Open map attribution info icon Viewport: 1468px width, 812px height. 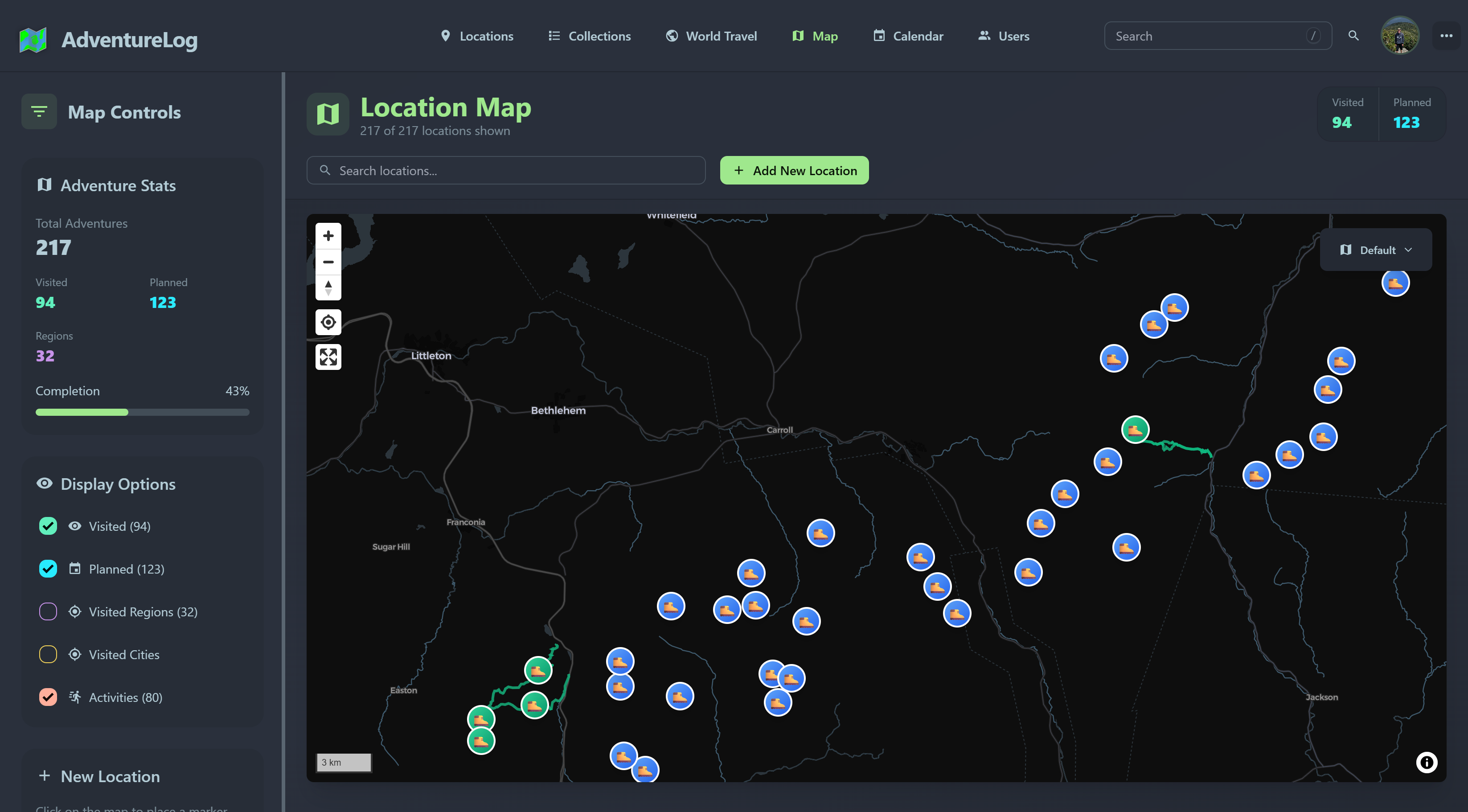coord(1427,763)
